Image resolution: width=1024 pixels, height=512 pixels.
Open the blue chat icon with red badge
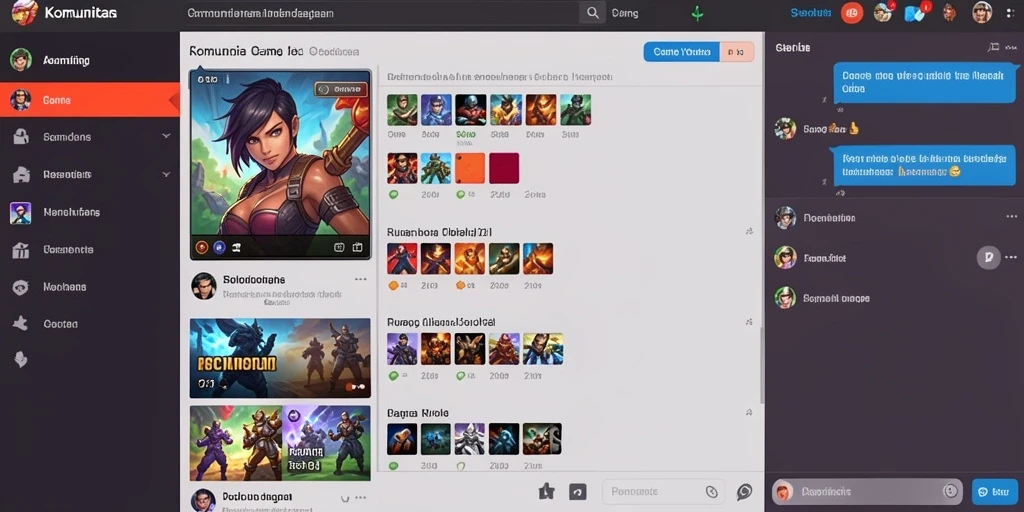coord(916,12)
